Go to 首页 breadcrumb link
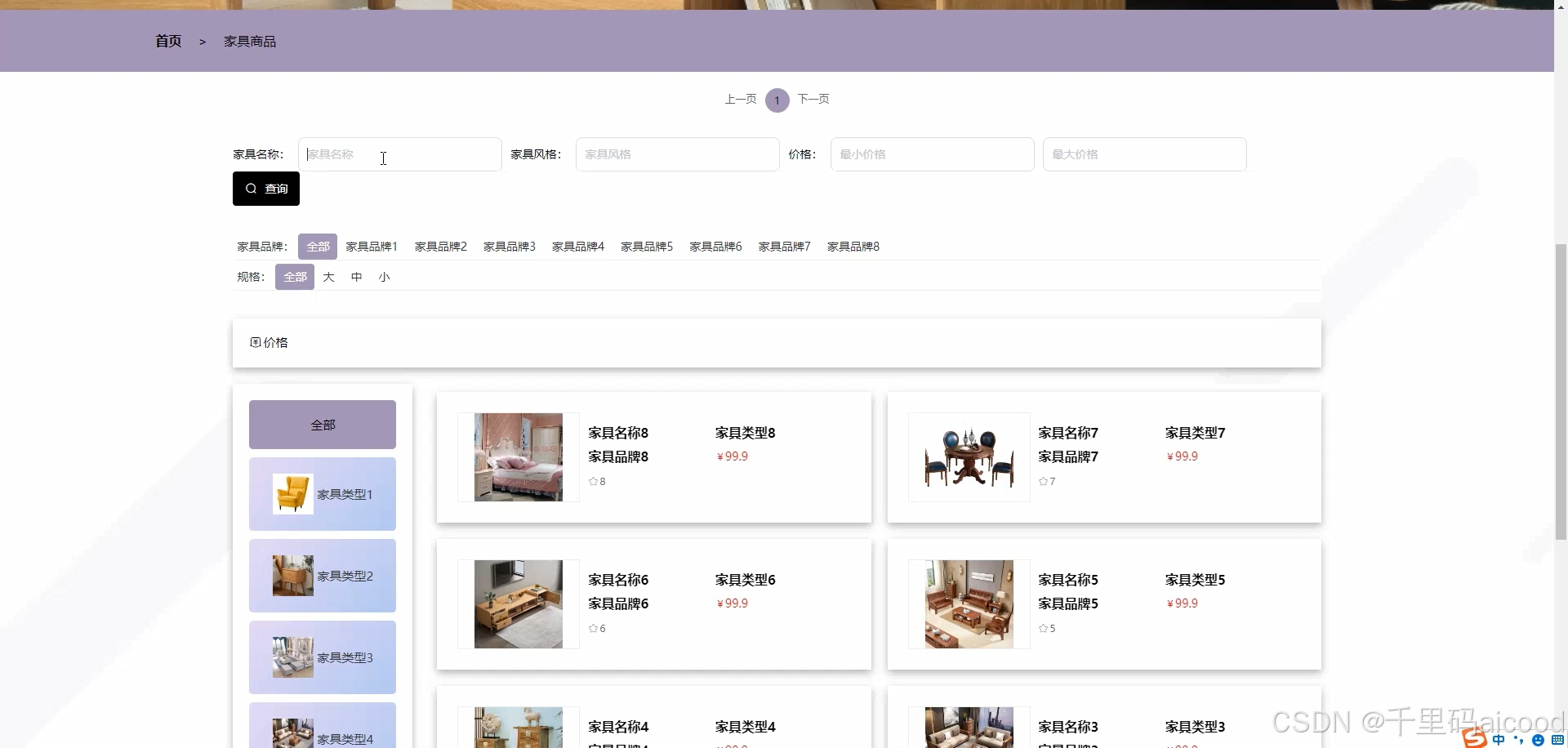 pyautogui.click(x=168, y=41)
